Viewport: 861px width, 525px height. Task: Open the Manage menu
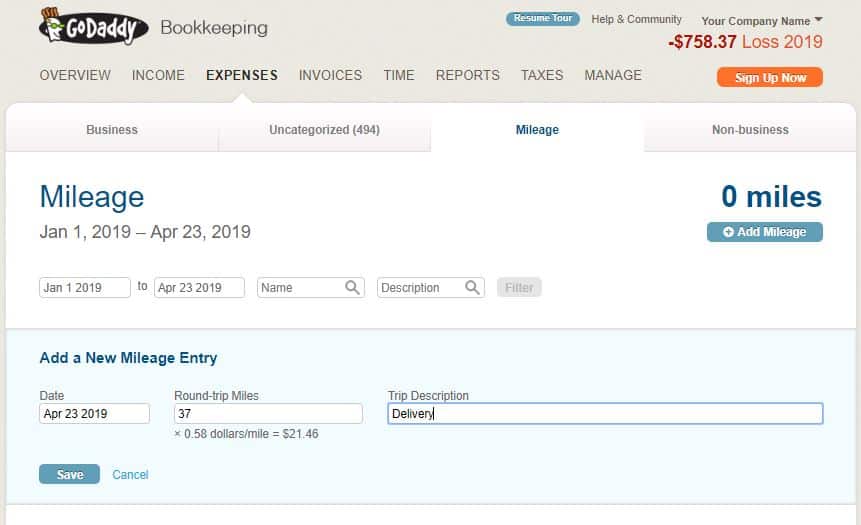click(613, 75)
